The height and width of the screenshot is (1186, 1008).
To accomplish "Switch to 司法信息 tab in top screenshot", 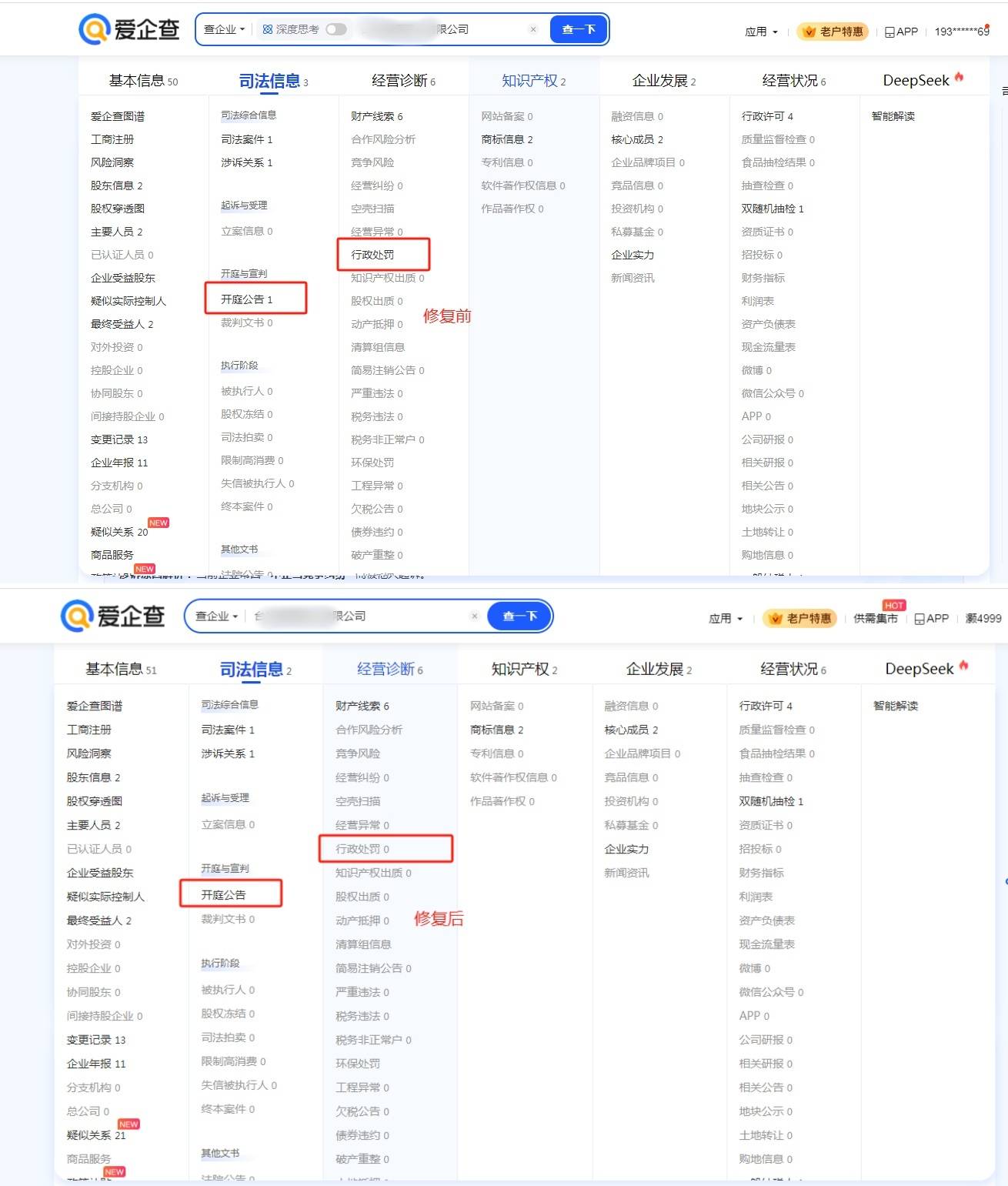I will coord(273,81).
